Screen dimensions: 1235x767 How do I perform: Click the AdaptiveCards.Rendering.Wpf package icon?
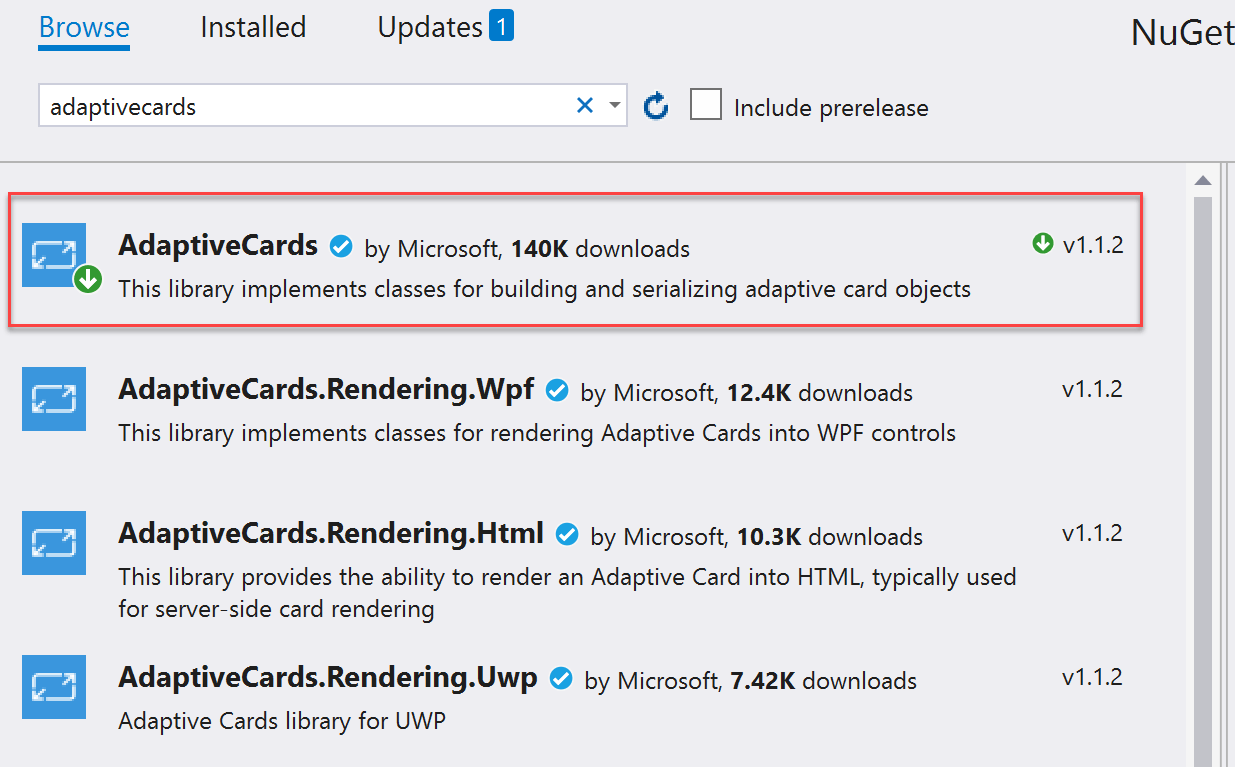53,399
